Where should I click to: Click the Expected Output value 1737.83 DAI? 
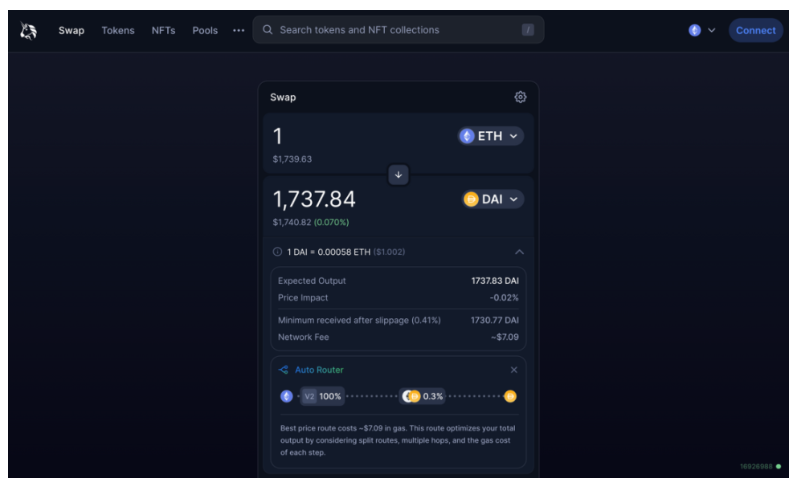(x=495, y=281)
